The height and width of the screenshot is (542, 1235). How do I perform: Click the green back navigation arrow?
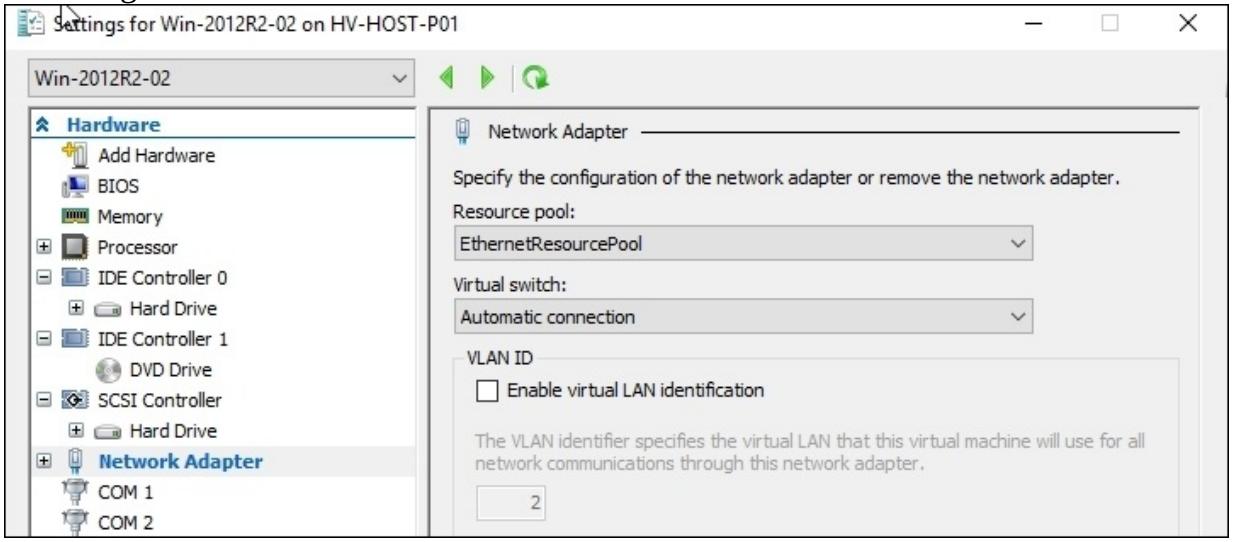449,77
